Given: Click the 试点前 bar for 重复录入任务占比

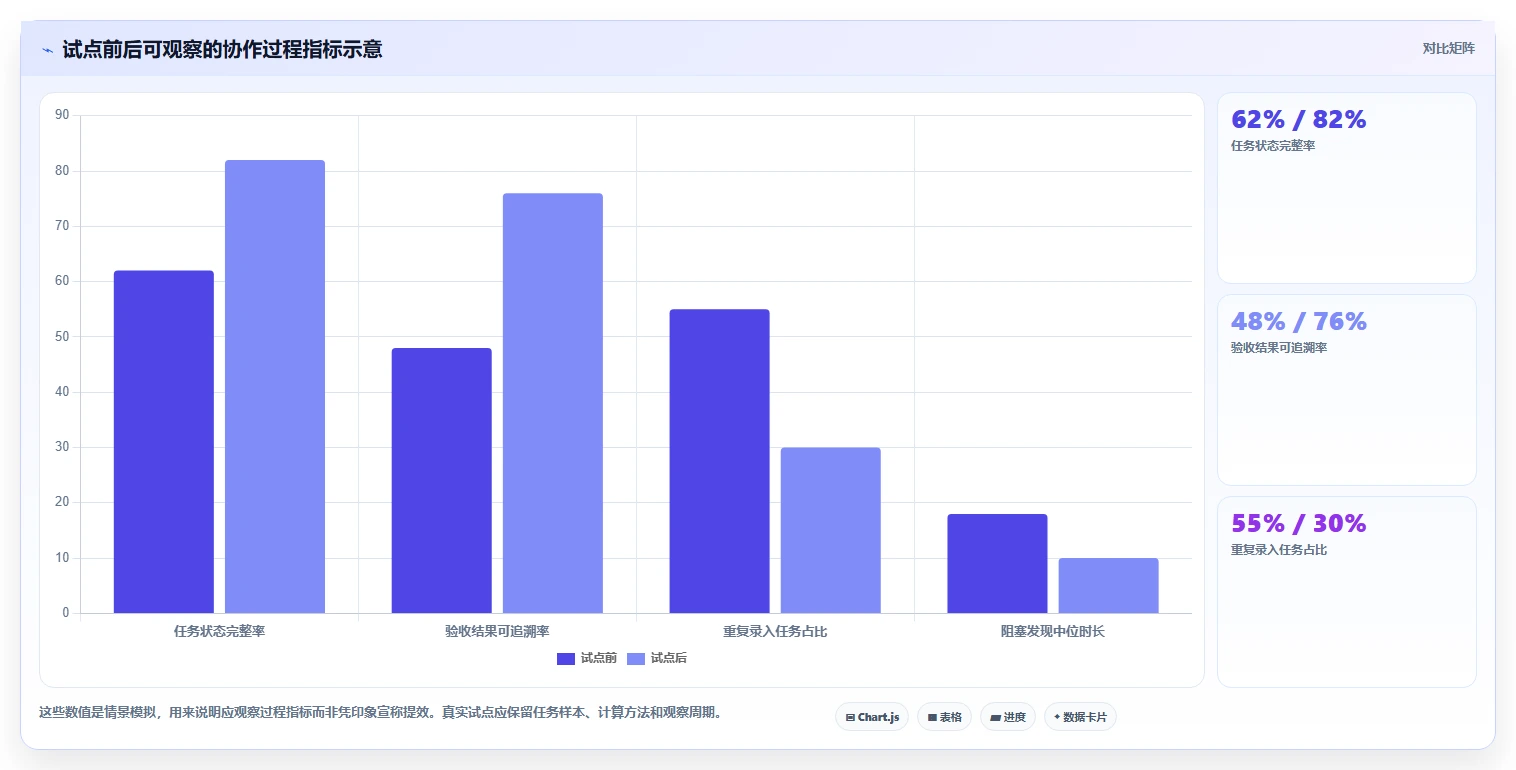Looking at the screenshot, I should (720, 461).
